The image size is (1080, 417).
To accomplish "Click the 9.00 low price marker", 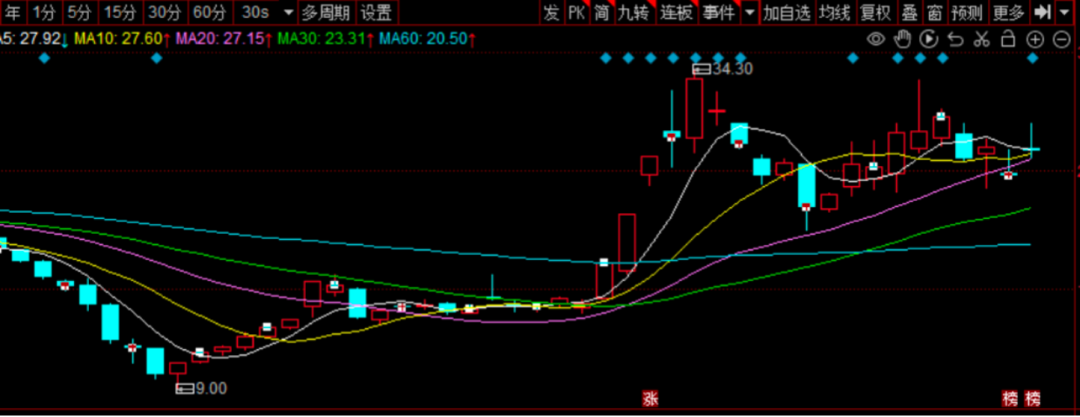I will (202, 389).
